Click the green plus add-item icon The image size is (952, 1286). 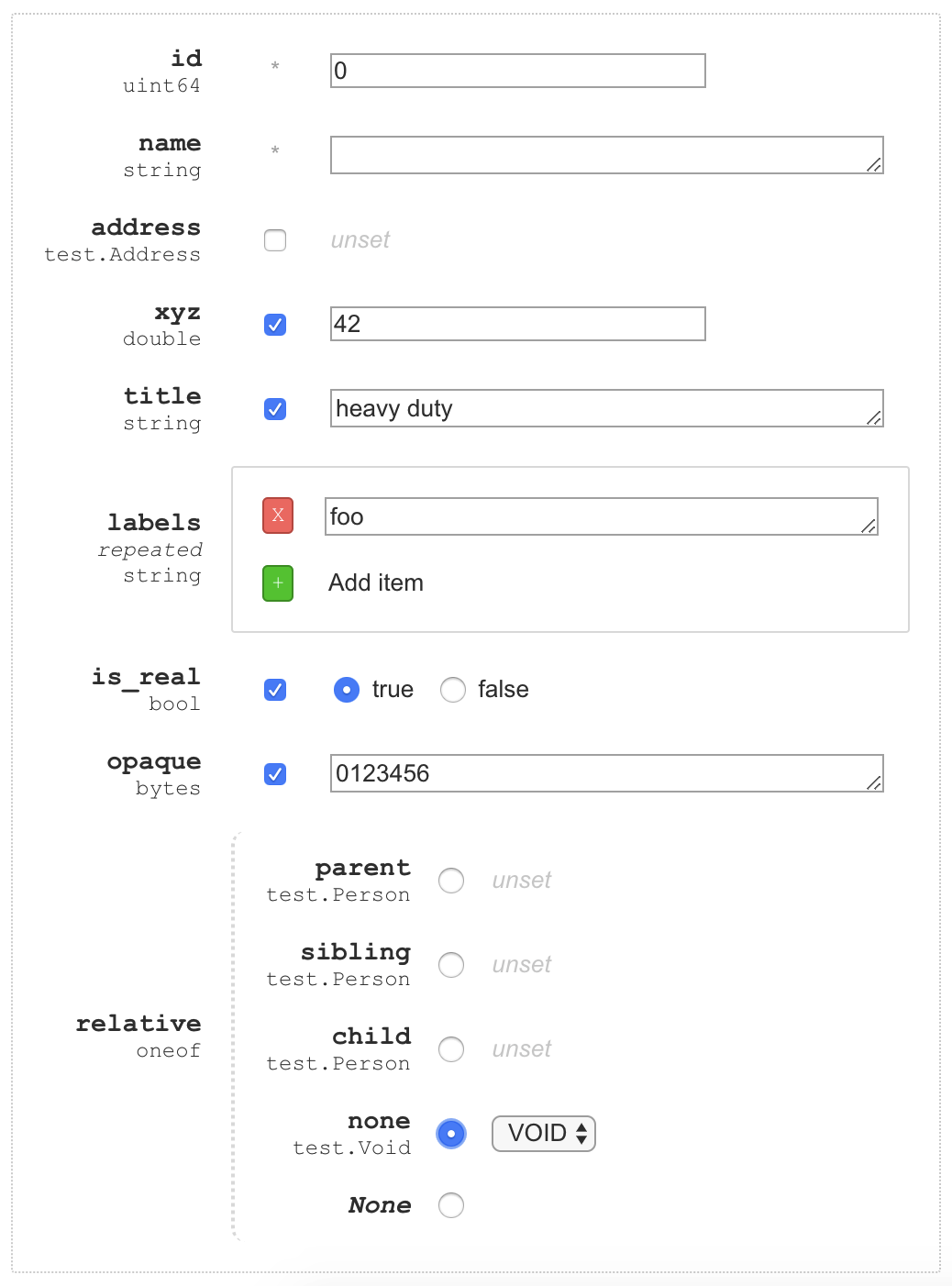(x=278, y=583)
